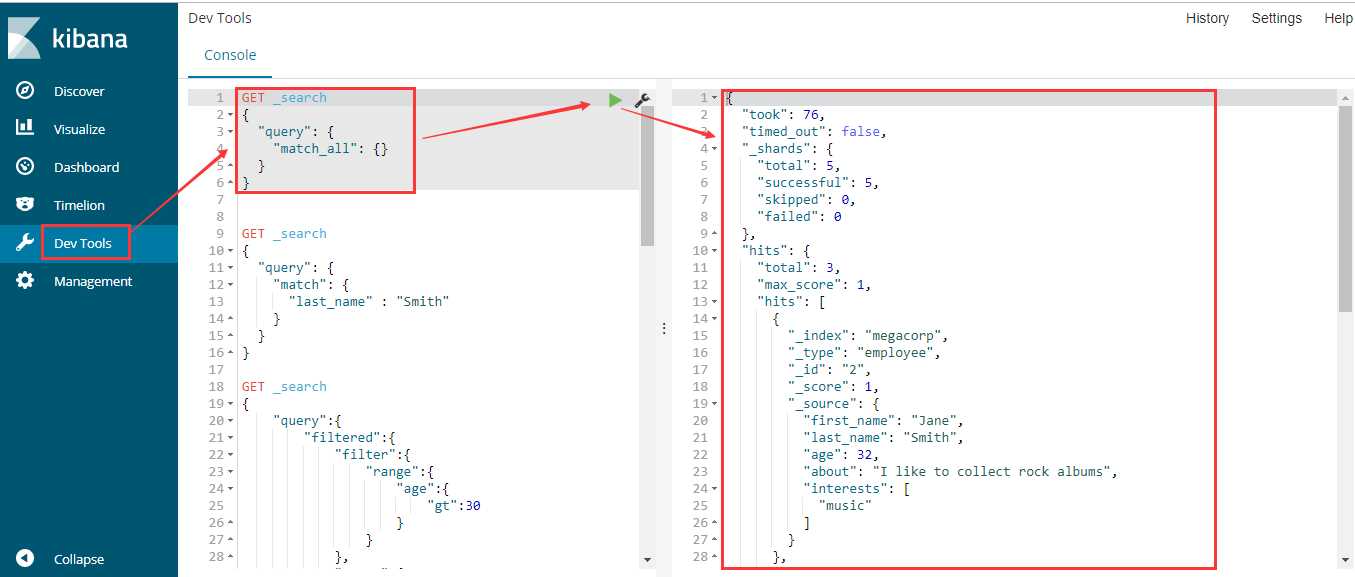Image resolution: width=1355 pixels, height=577 pixels.
Task: Click the response pane vertical scrollbar thumb
Action: (x=1345, y=208)
